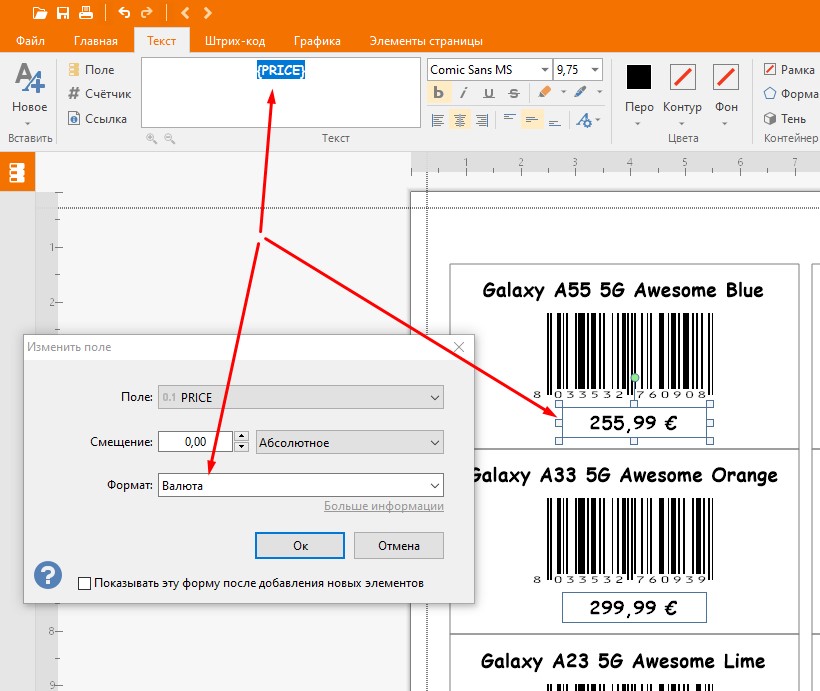Click the green rotation handle on the selected price box
This screenshot has width=820, height=691.
(x=635, y=378)
